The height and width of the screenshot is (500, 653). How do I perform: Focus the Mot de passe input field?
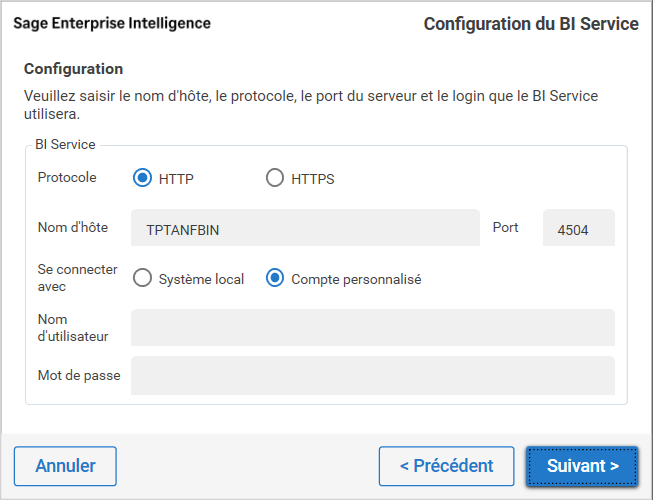coord(372,376)
